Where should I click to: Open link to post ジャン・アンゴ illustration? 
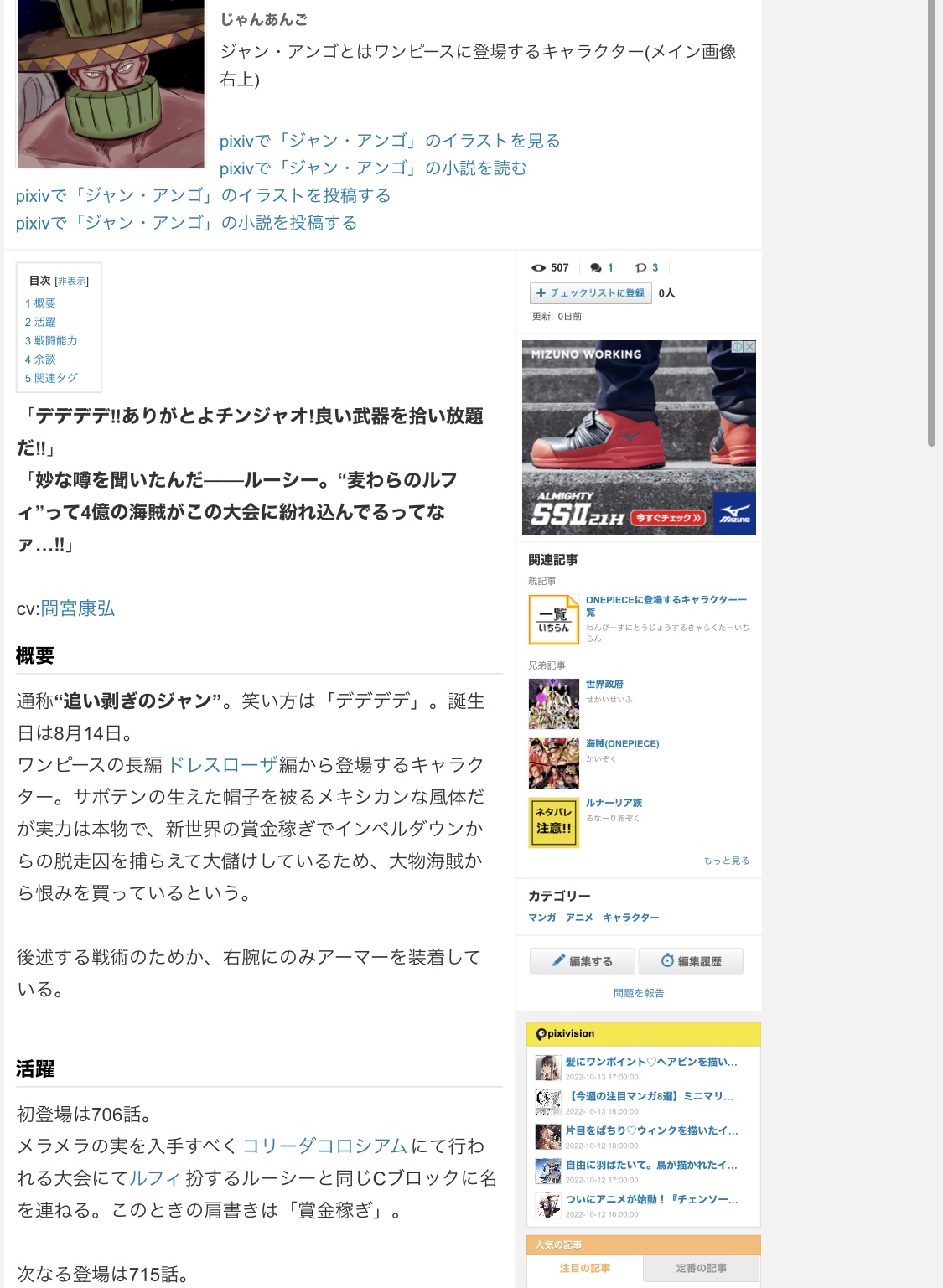click(x=204, y=196)
